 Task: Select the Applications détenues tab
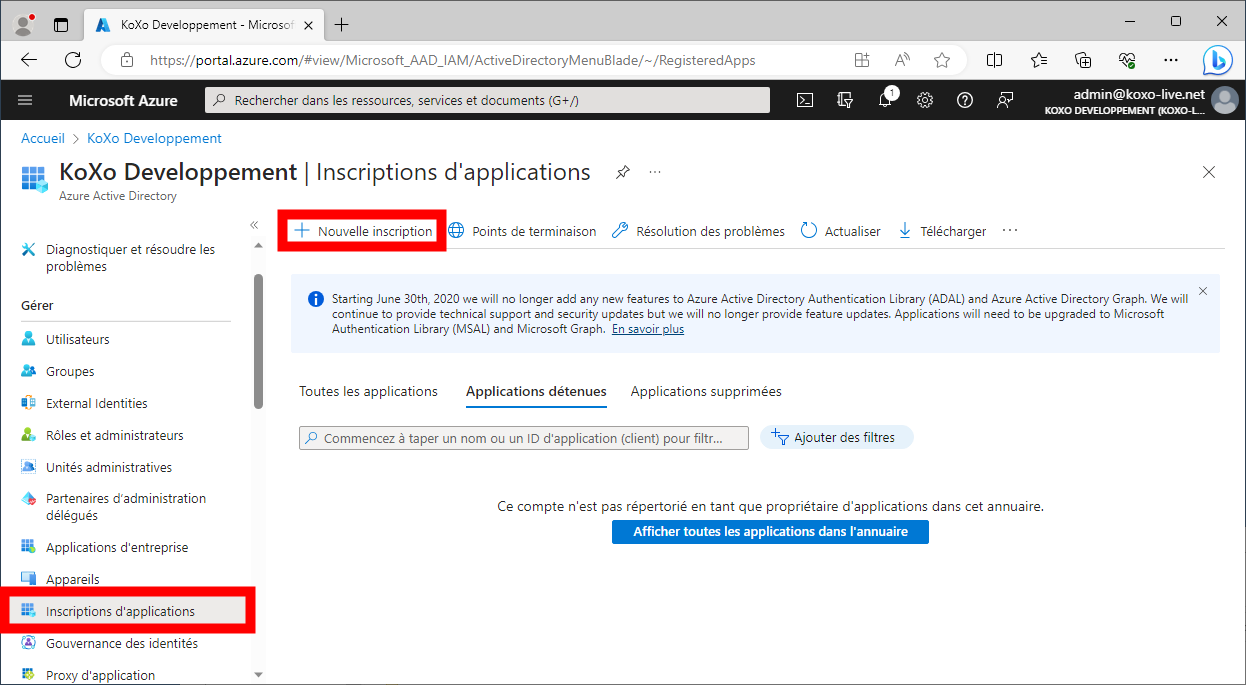(x=536, y=391)
